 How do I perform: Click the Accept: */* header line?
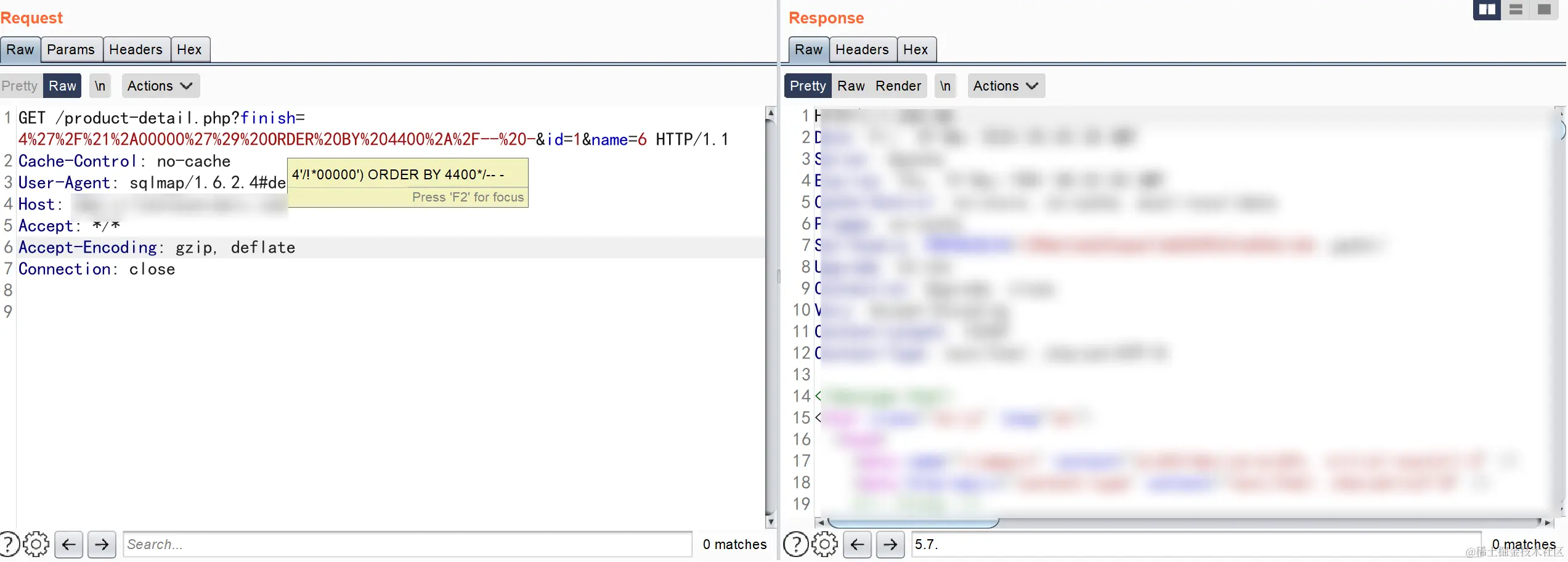pos(69,226)
